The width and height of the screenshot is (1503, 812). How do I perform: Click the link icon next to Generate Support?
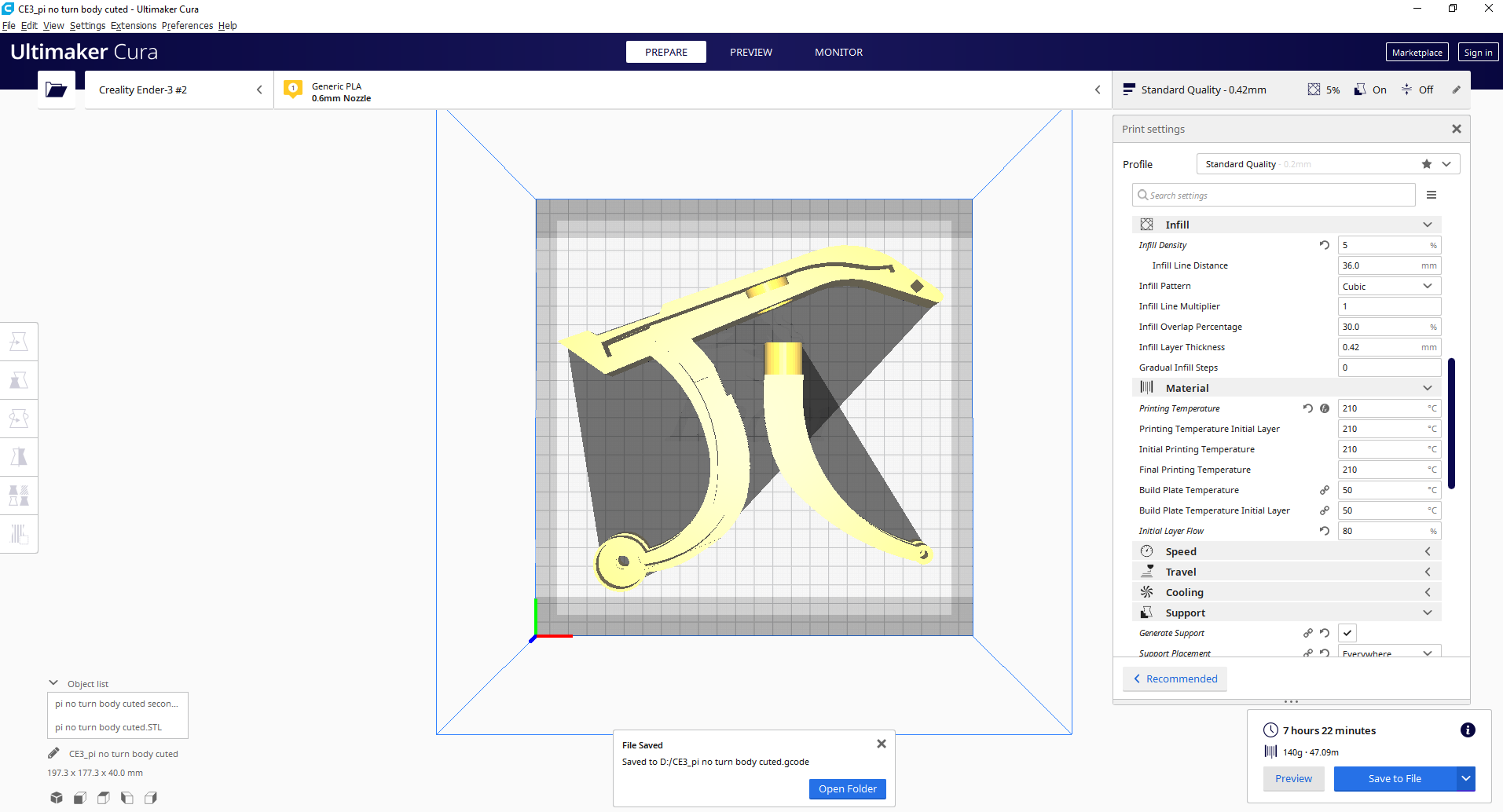(1308, 633)
